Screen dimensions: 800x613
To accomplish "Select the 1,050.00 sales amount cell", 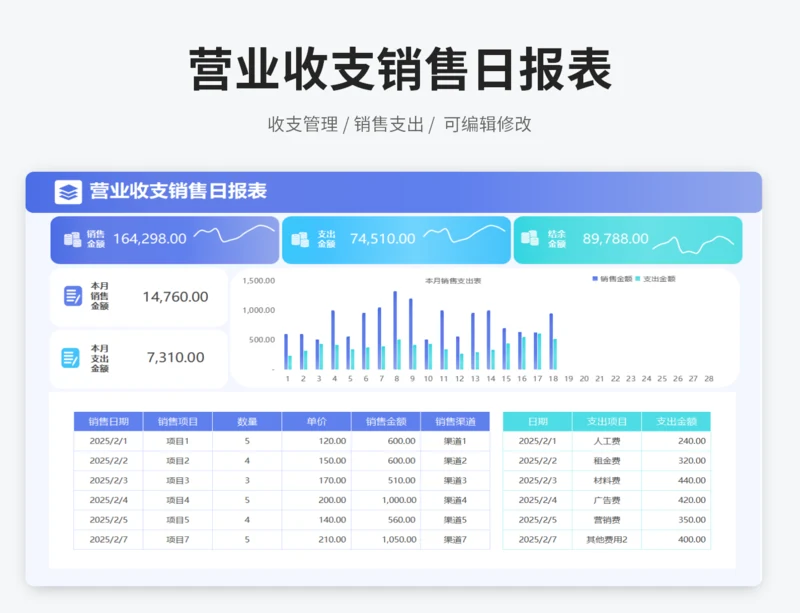I will tap(386, 540).
